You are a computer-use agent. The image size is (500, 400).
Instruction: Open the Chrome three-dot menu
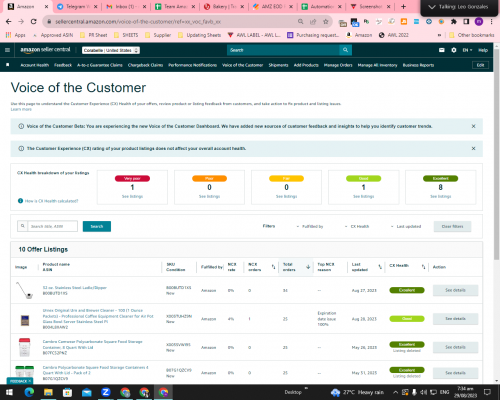(x=491, y=22)
